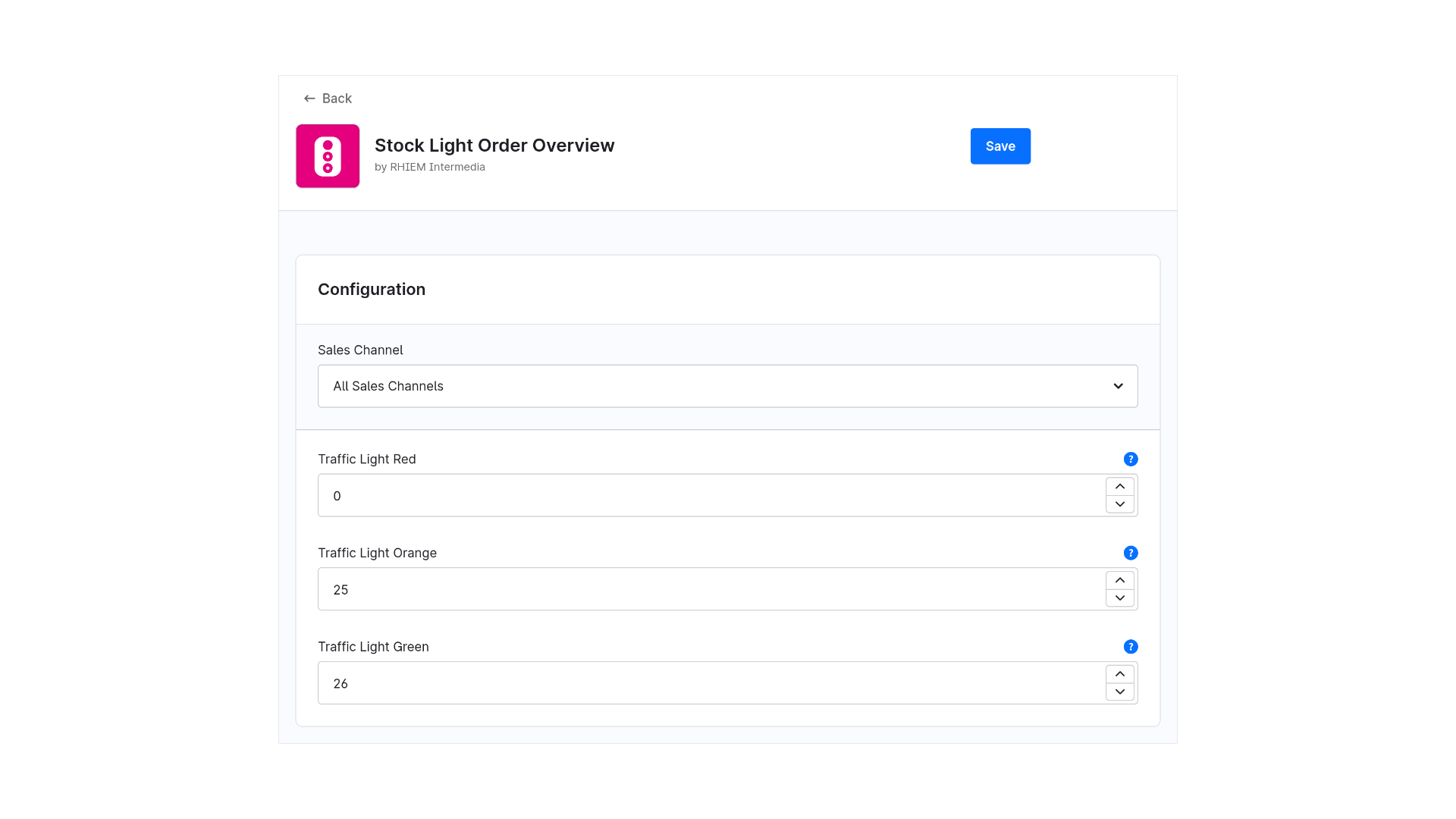Decrease the Traffic Light Orange value

[1120, 598]
